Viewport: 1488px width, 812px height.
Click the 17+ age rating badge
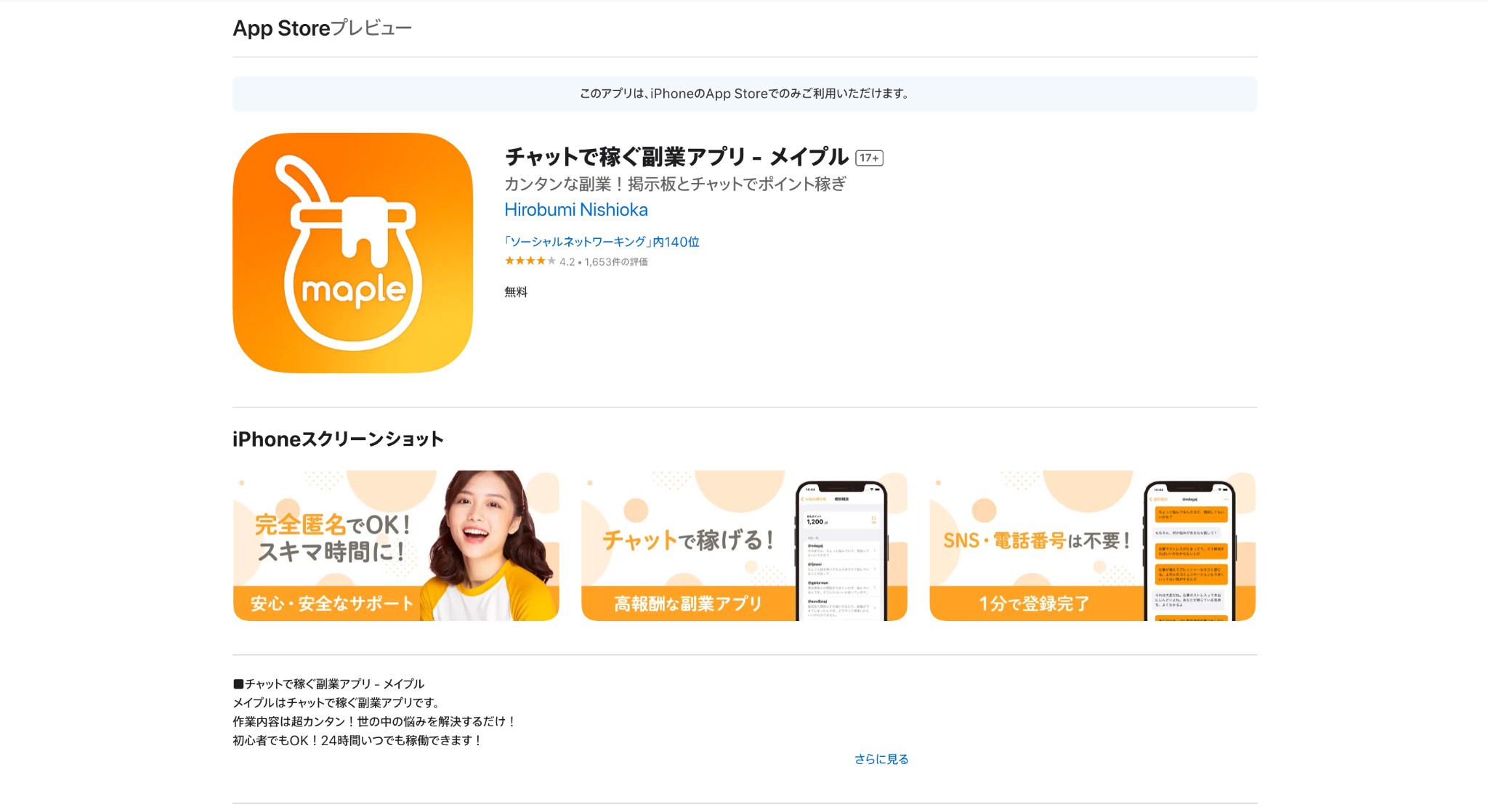(869, 158)
